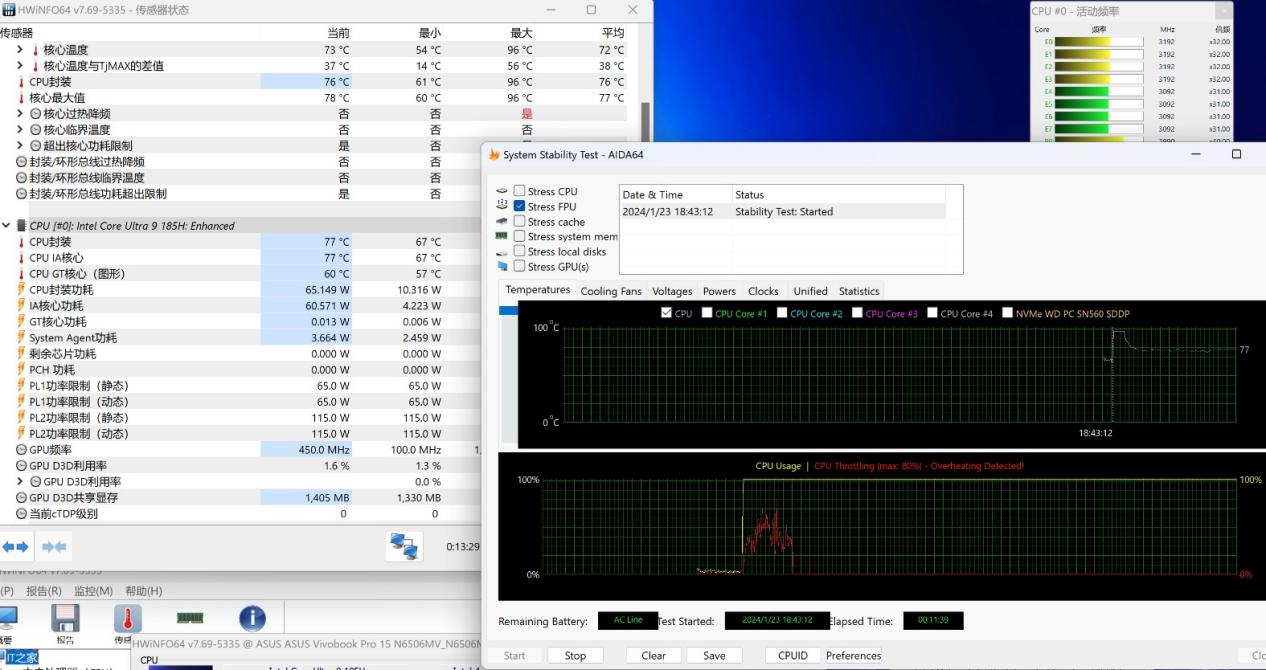The height and width of the screenshot is (670, 1266).
Task: Click the flame icon in AIDA64 title bar
Action: coord(492,154)
